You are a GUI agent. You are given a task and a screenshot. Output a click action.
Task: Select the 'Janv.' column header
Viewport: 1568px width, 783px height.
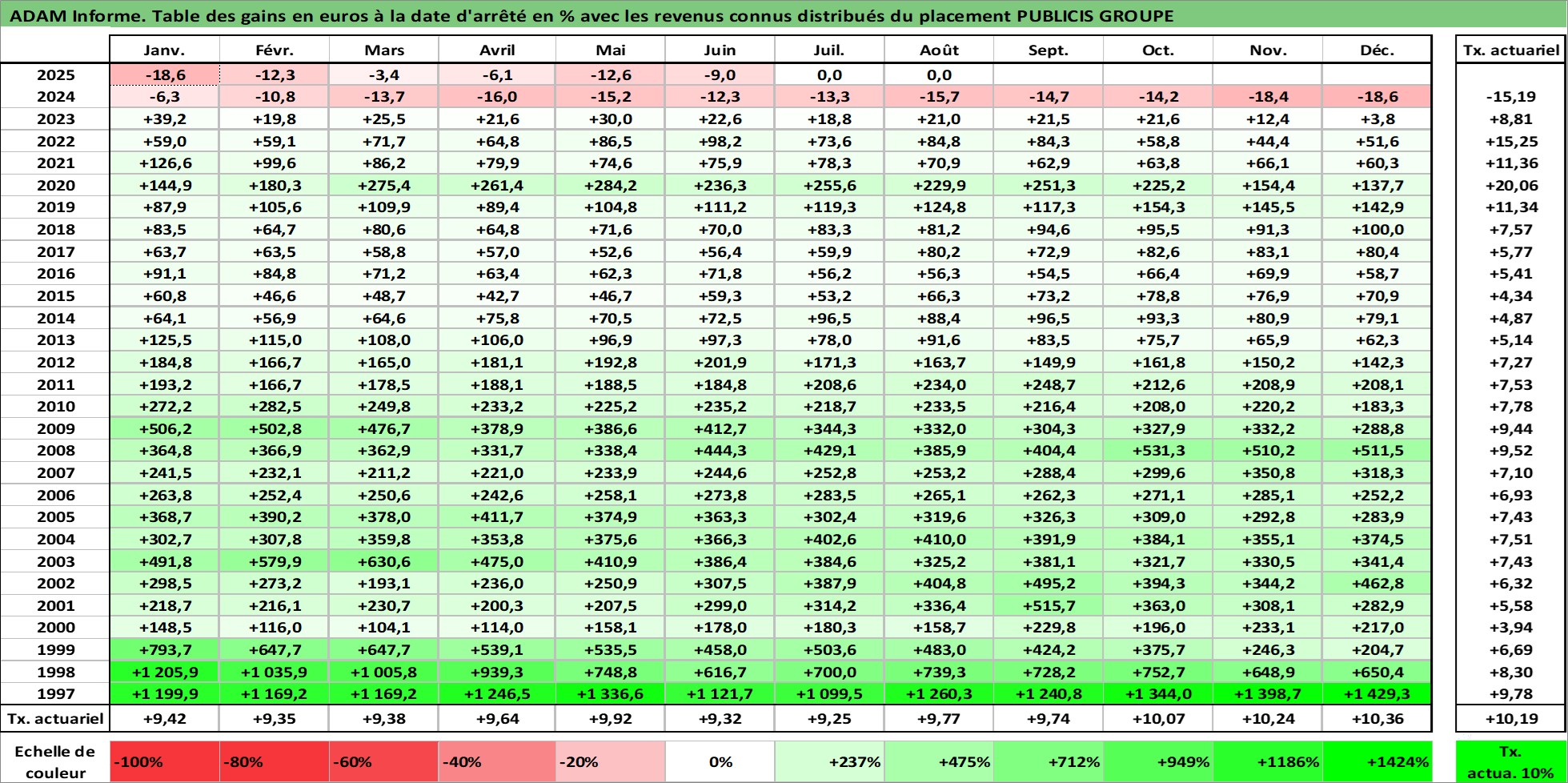164,50
